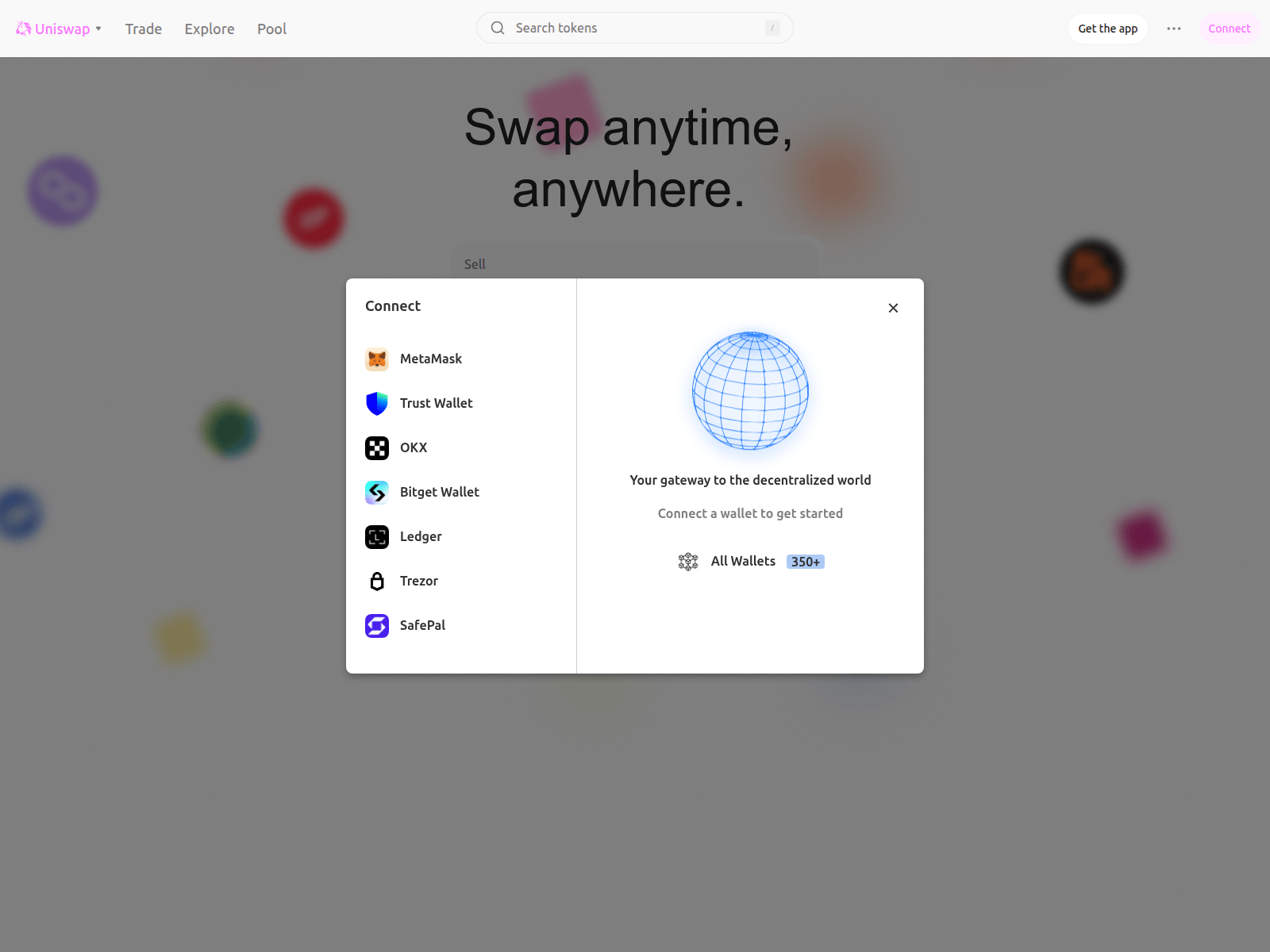Open the Pool menu
The width and height of the screenshot is (1270, 952).
pos(271,29)
